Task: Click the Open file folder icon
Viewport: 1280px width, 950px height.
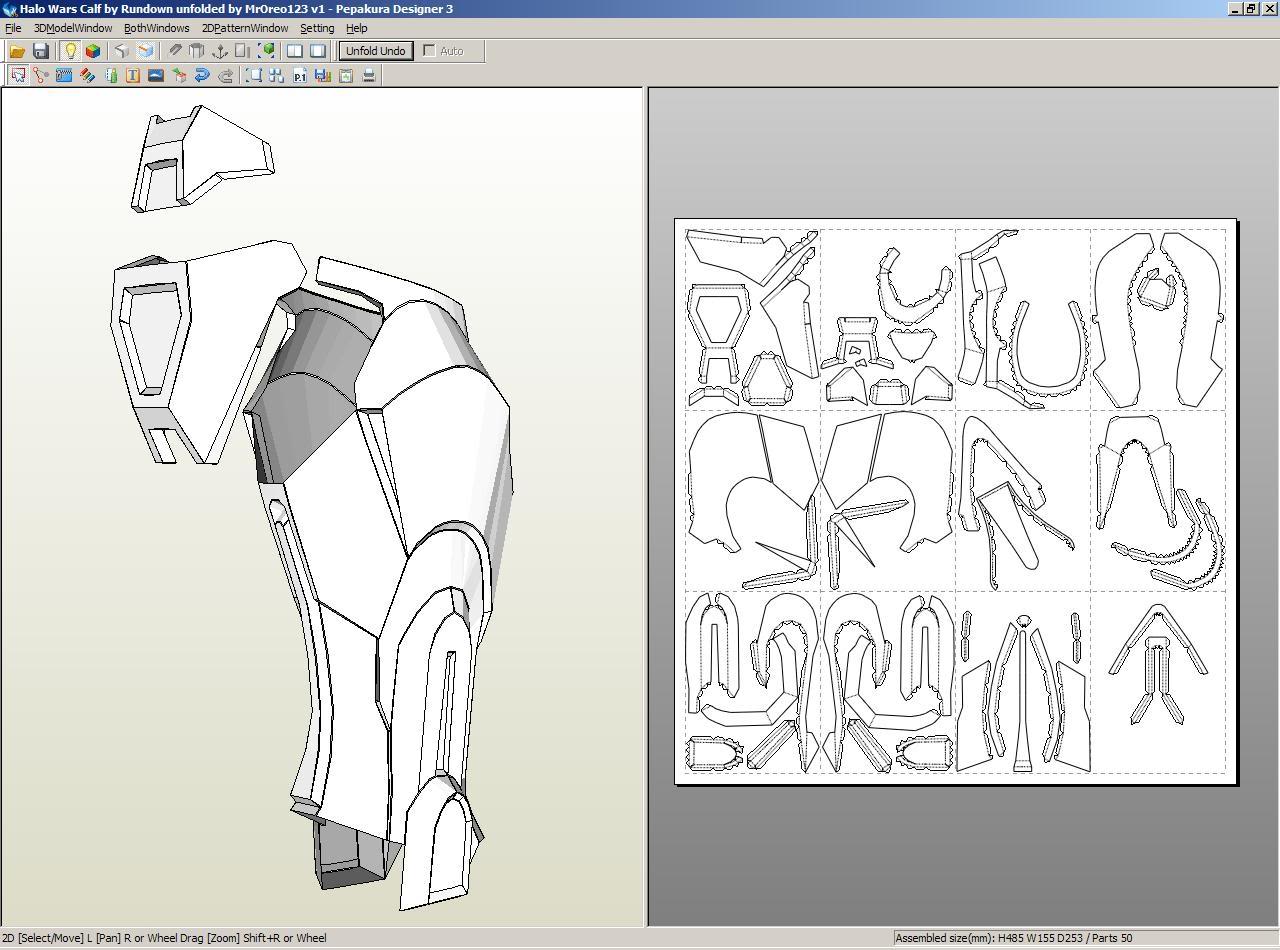Action: tap(17, 51)
